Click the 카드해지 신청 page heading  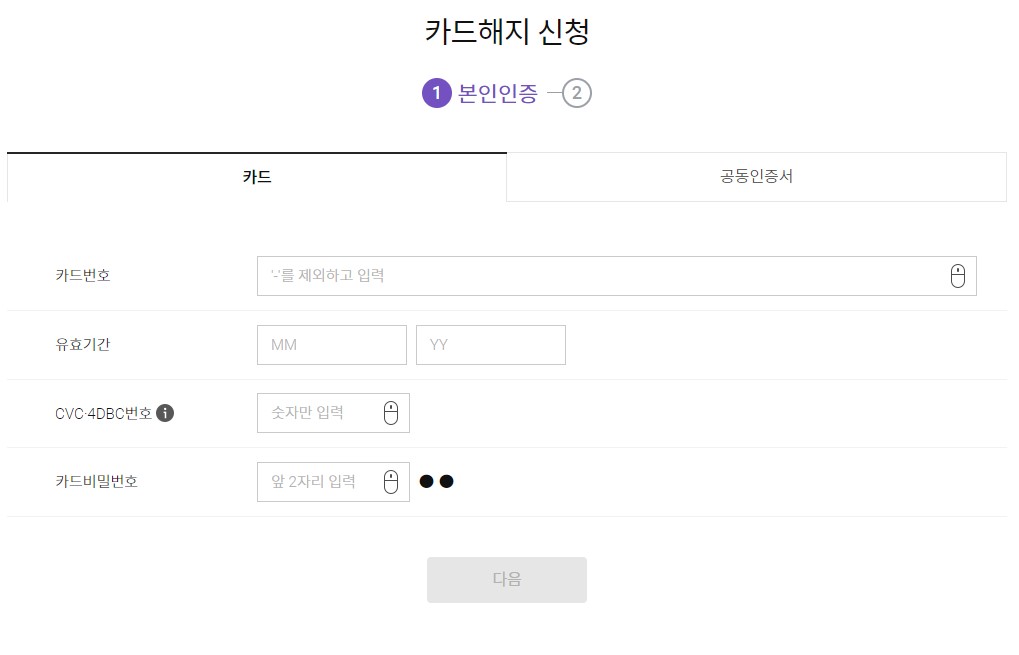point(508,32)
